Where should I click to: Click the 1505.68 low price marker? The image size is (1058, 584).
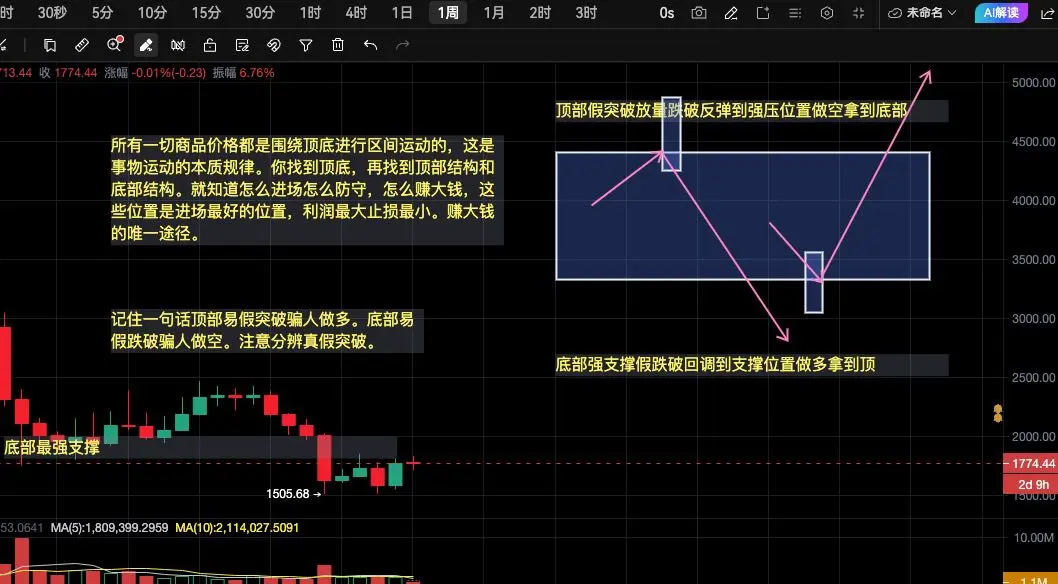tap(294, 494)
